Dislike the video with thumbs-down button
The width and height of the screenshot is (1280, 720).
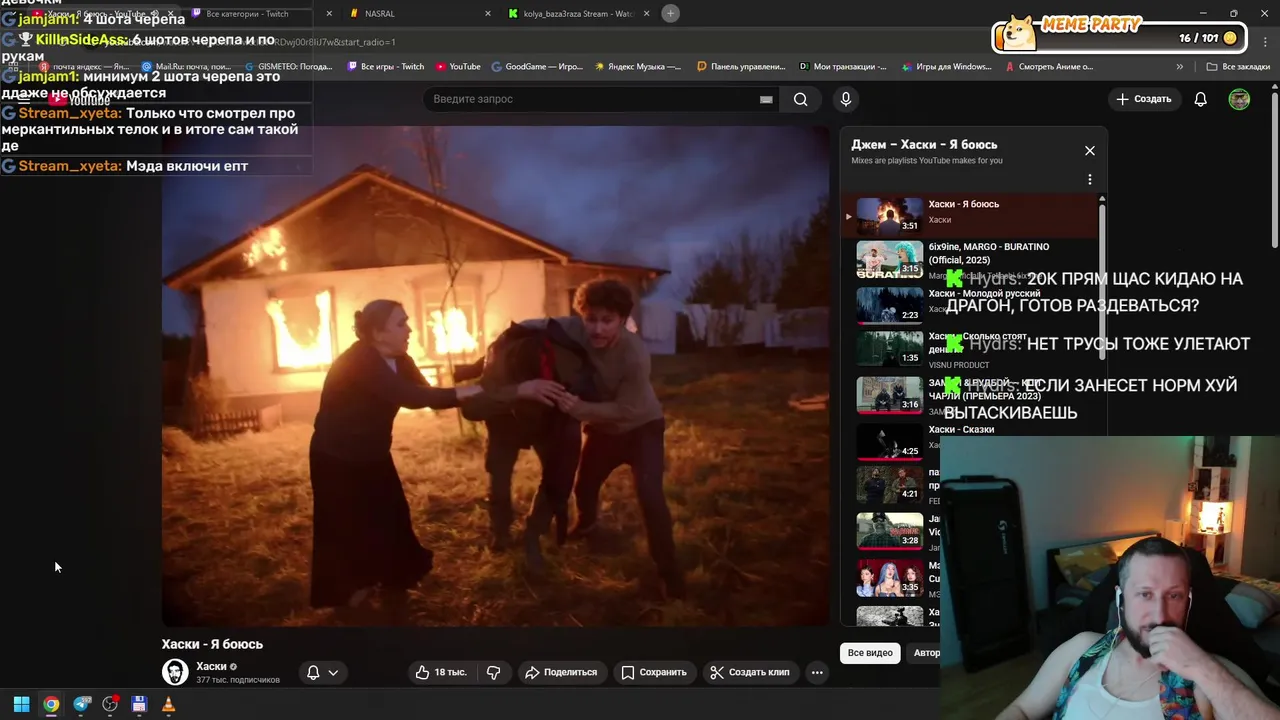coord(493,672)
